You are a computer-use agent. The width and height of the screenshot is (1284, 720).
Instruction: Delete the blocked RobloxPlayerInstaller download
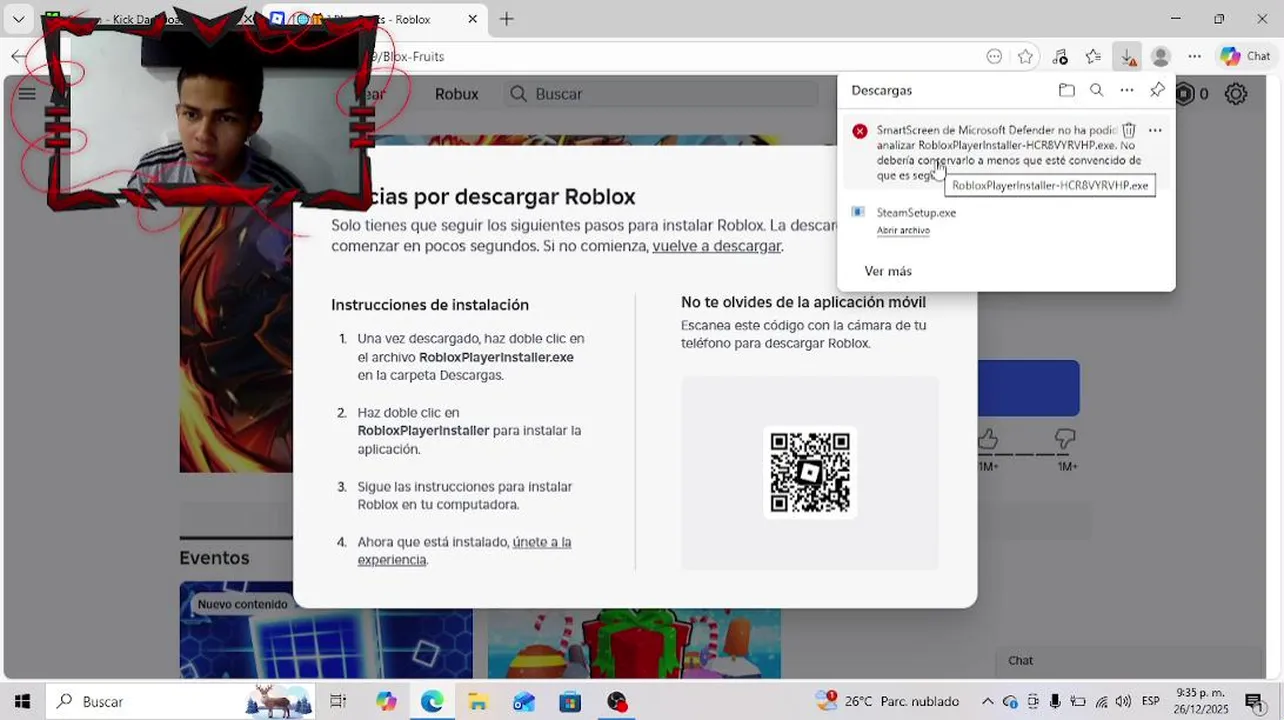click(1128, 130)
